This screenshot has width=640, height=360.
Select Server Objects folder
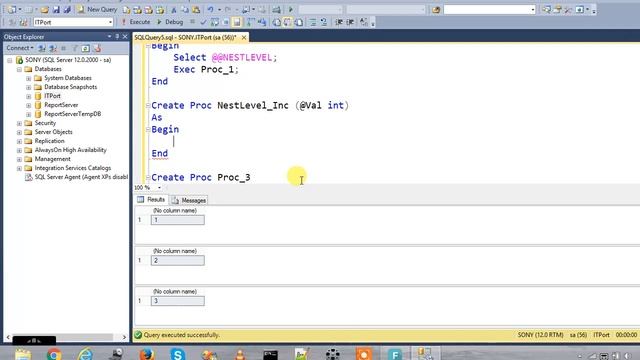(x=53, y=132)
